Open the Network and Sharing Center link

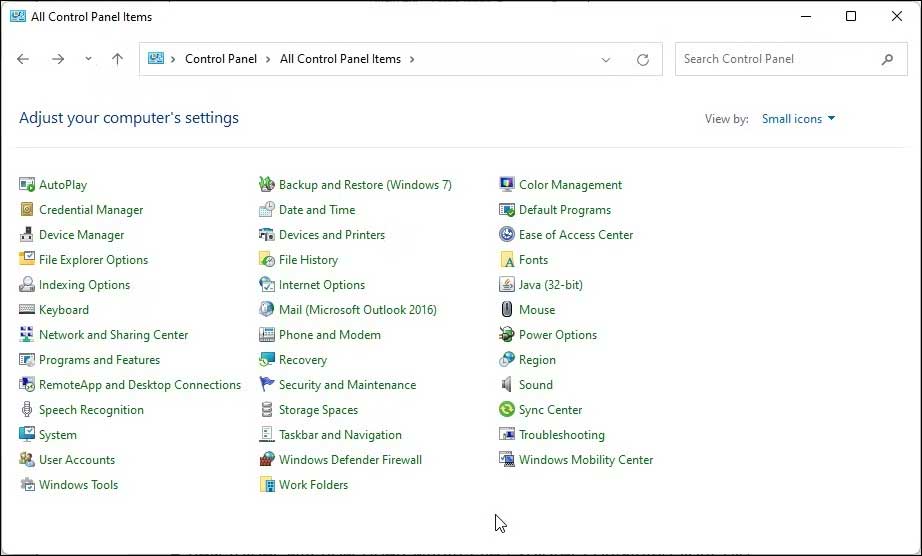tap(113, 335)
